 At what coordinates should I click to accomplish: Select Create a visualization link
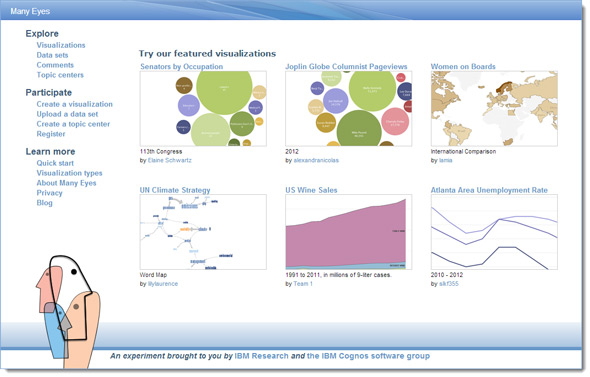click(75, 104)
